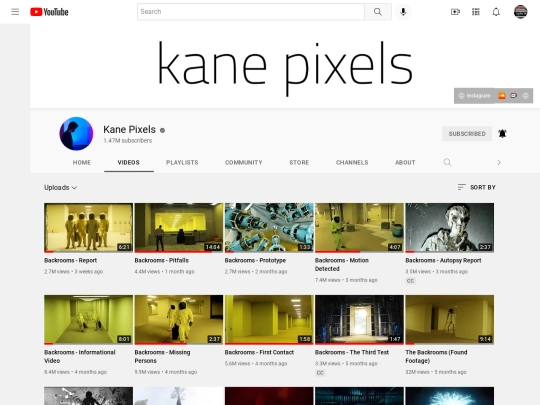540x405 pixels.
Task: Click CC badge under Autopsy Report
Action: tap(410, 281)
